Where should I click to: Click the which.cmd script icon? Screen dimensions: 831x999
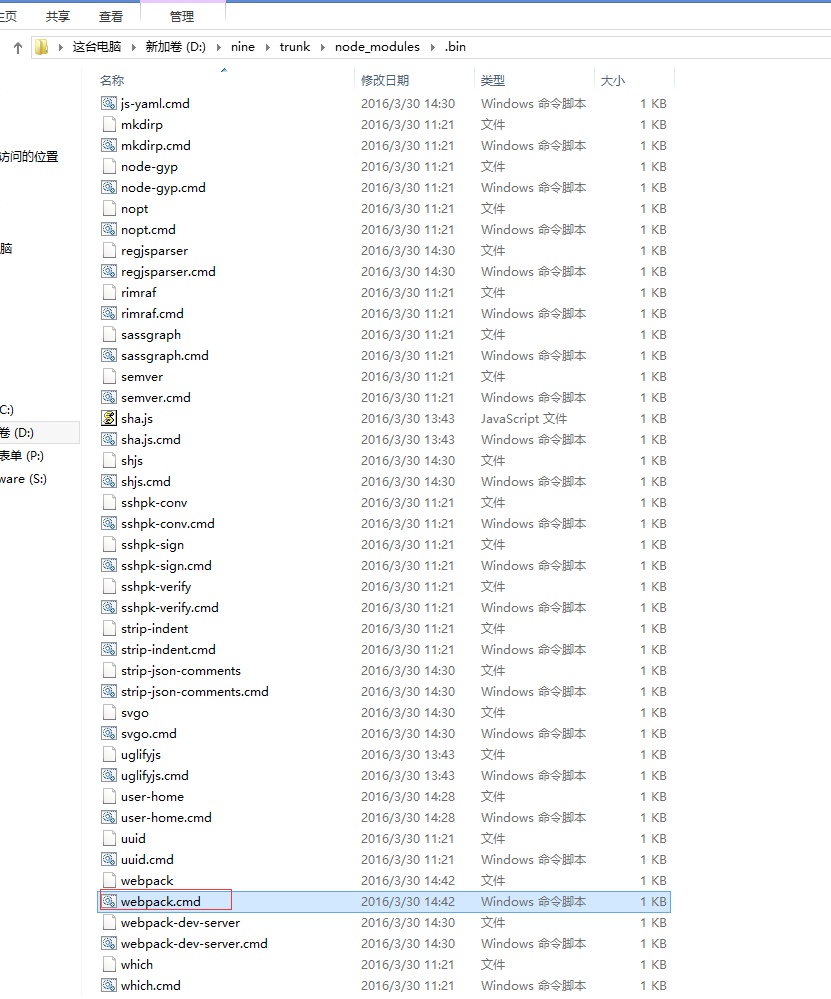point(109,986)
